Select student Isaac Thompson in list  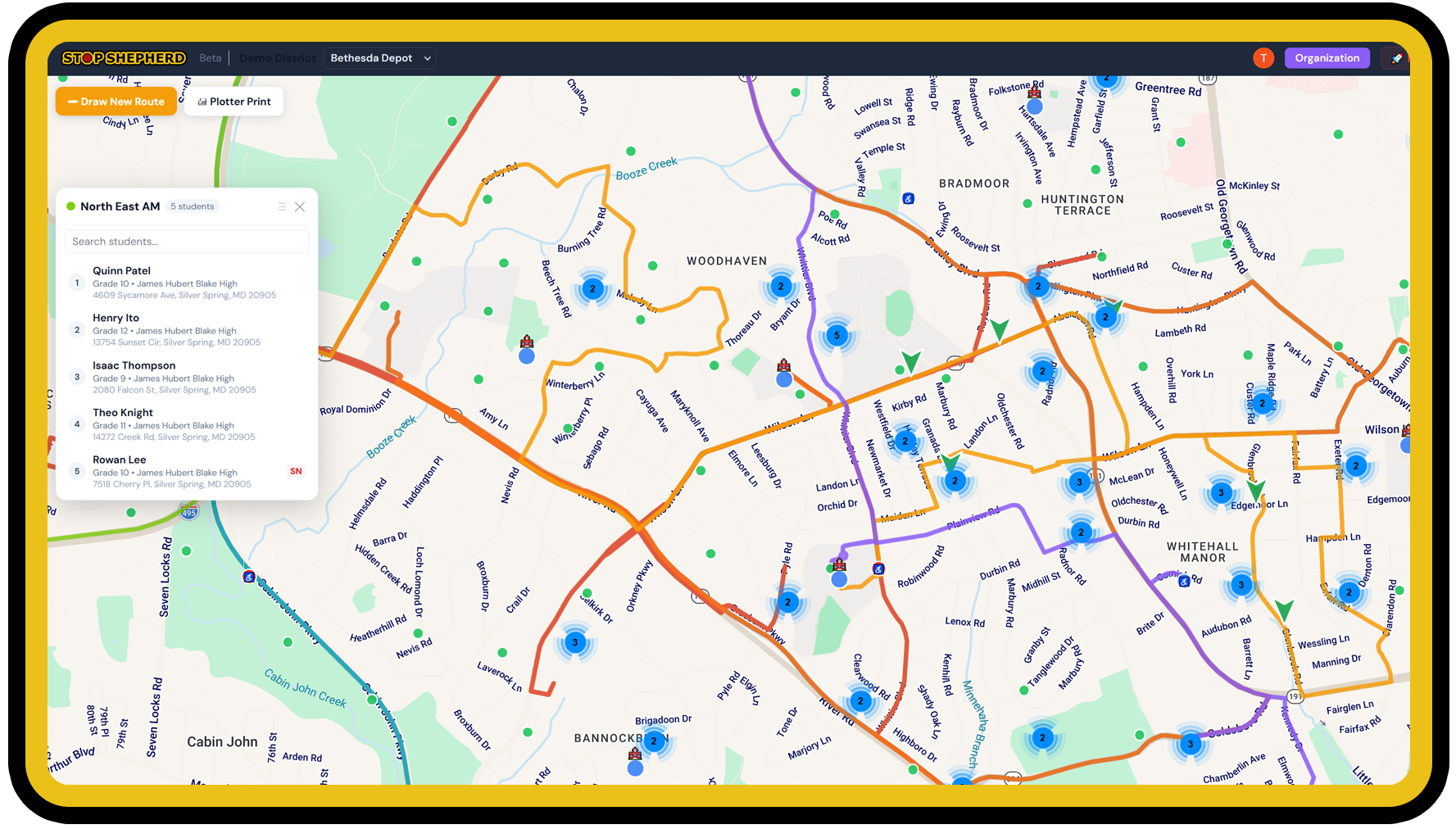pyautogui.click(x=187, y=378)
